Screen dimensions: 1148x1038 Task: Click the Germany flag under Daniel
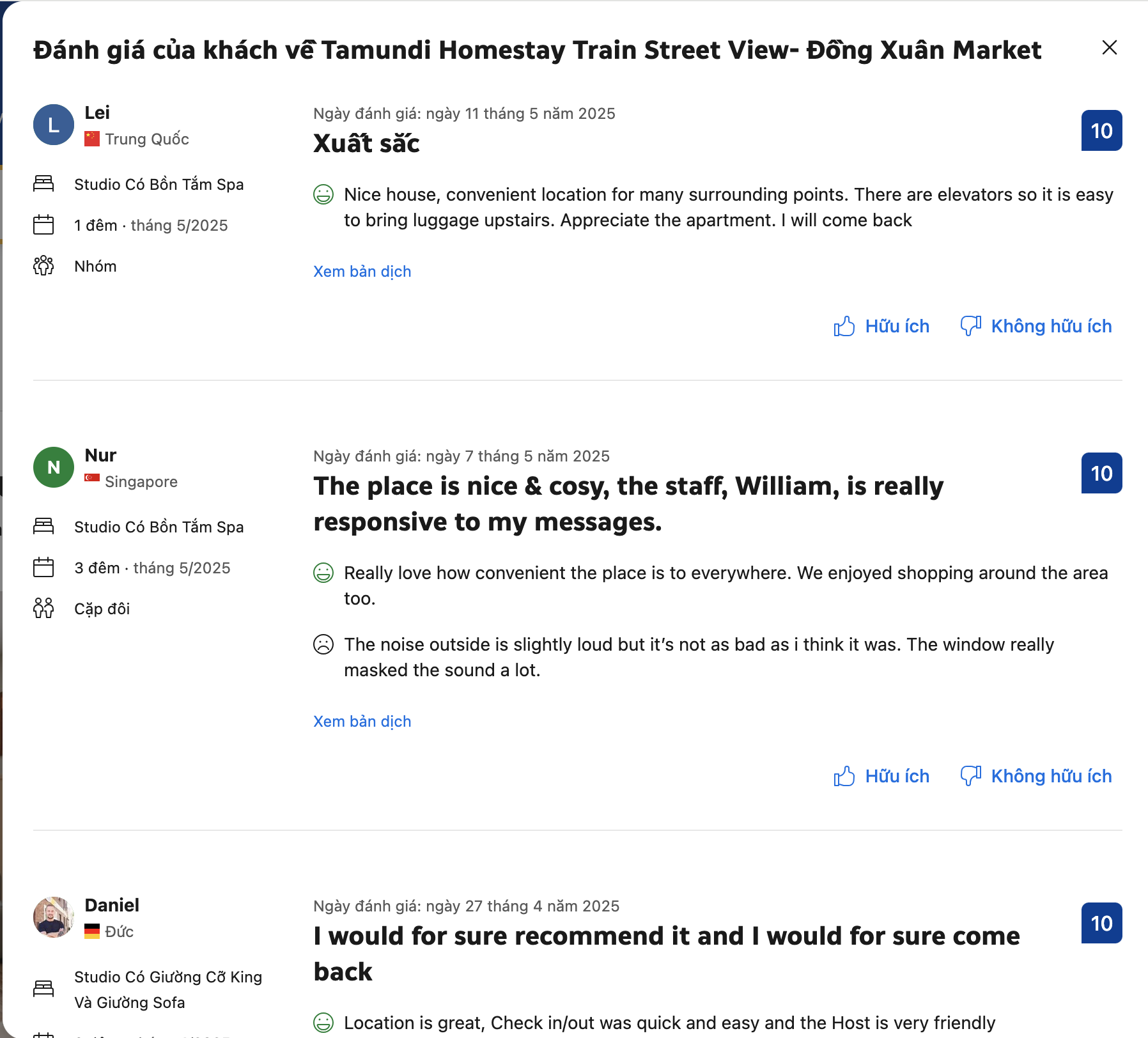tap(92, 931)
